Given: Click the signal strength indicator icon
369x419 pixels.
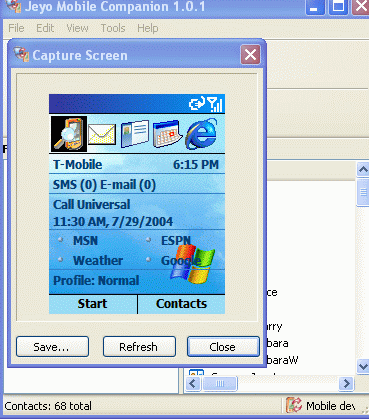Looking at the screenshot, I should [215, 104].
